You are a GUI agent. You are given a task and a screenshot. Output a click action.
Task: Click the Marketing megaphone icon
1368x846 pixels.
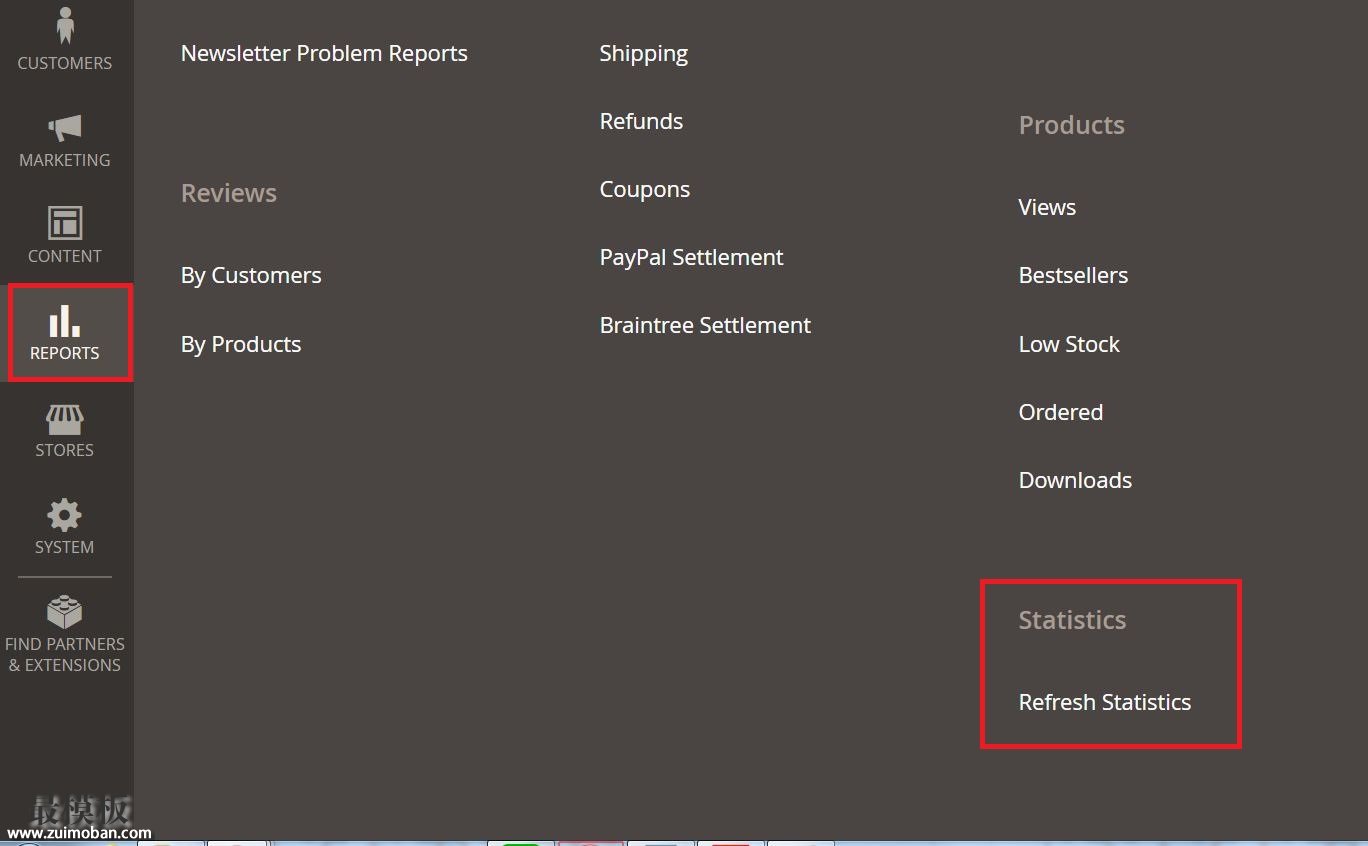coord(65,128)
